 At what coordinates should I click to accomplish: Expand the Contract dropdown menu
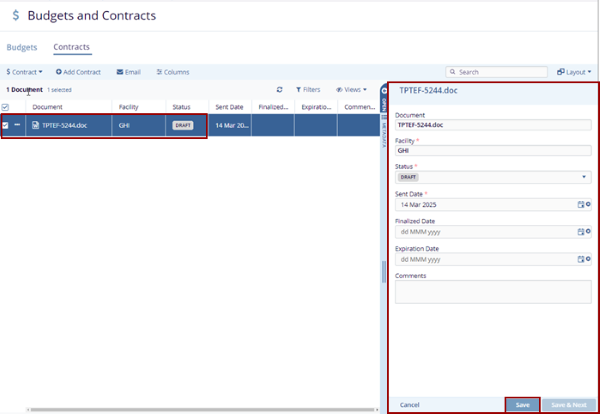pos(25,72)
